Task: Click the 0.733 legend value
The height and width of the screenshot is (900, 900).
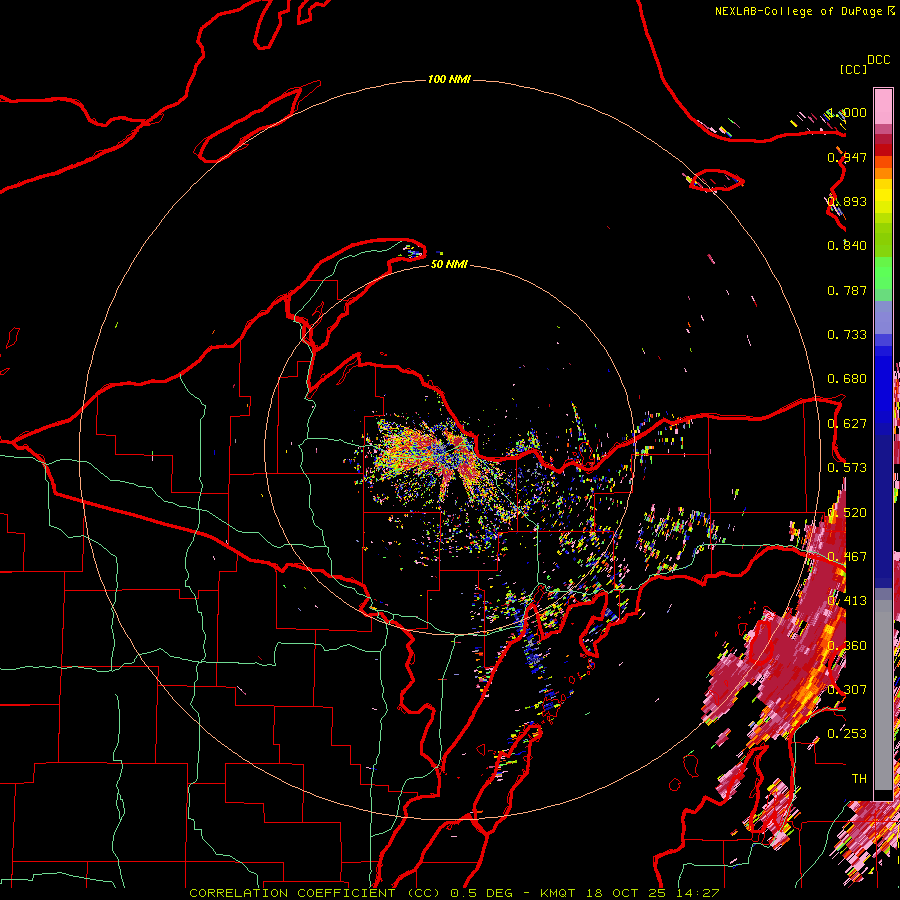Action: click(847, 335)
